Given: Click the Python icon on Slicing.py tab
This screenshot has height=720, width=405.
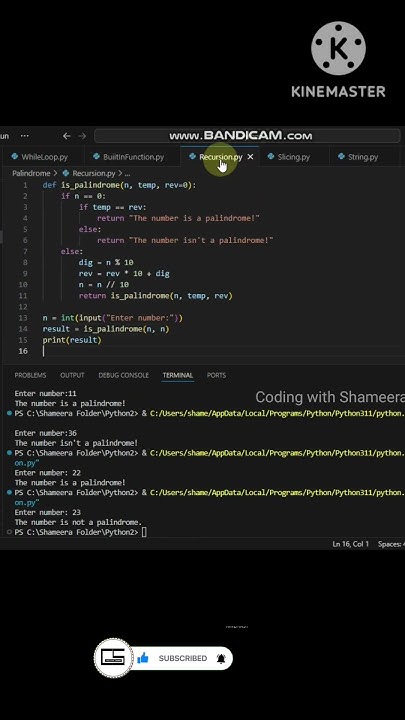Looking at the screenshot, I should (x=270, y=157).
